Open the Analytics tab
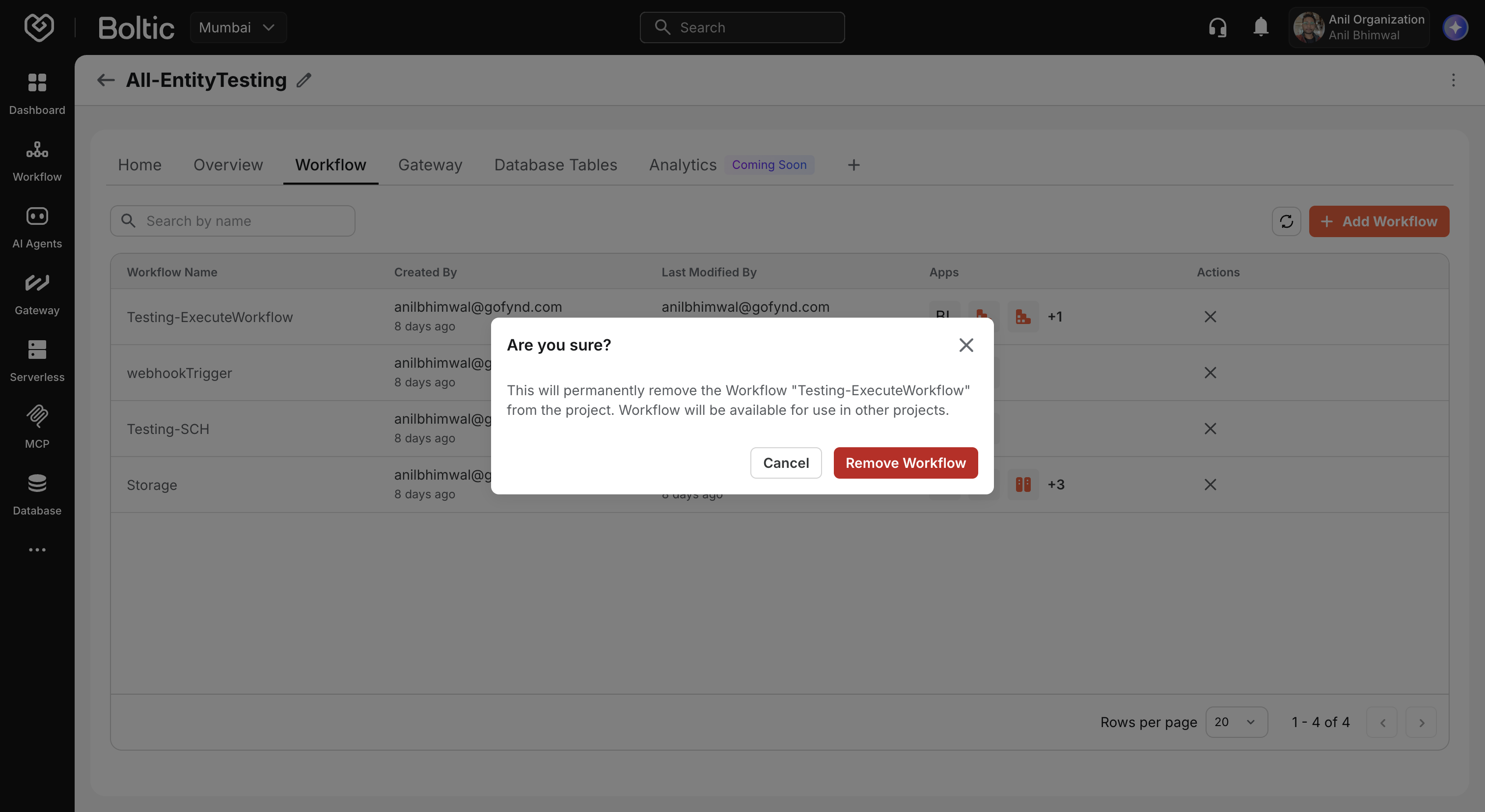The height and width of the screenshot is (812, 1485). coord(683,165)
